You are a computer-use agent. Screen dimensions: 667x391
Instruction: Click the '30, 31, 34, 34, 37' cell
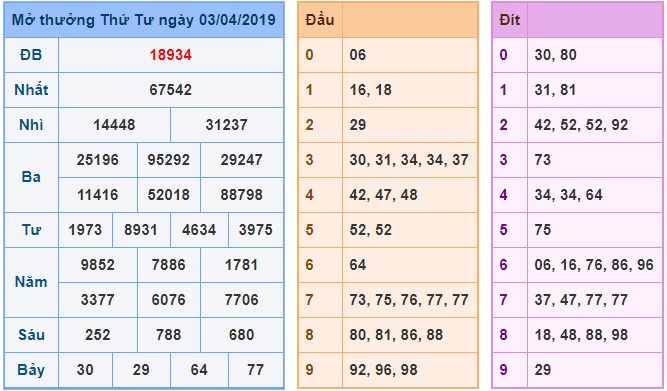[x=409, y=160]
